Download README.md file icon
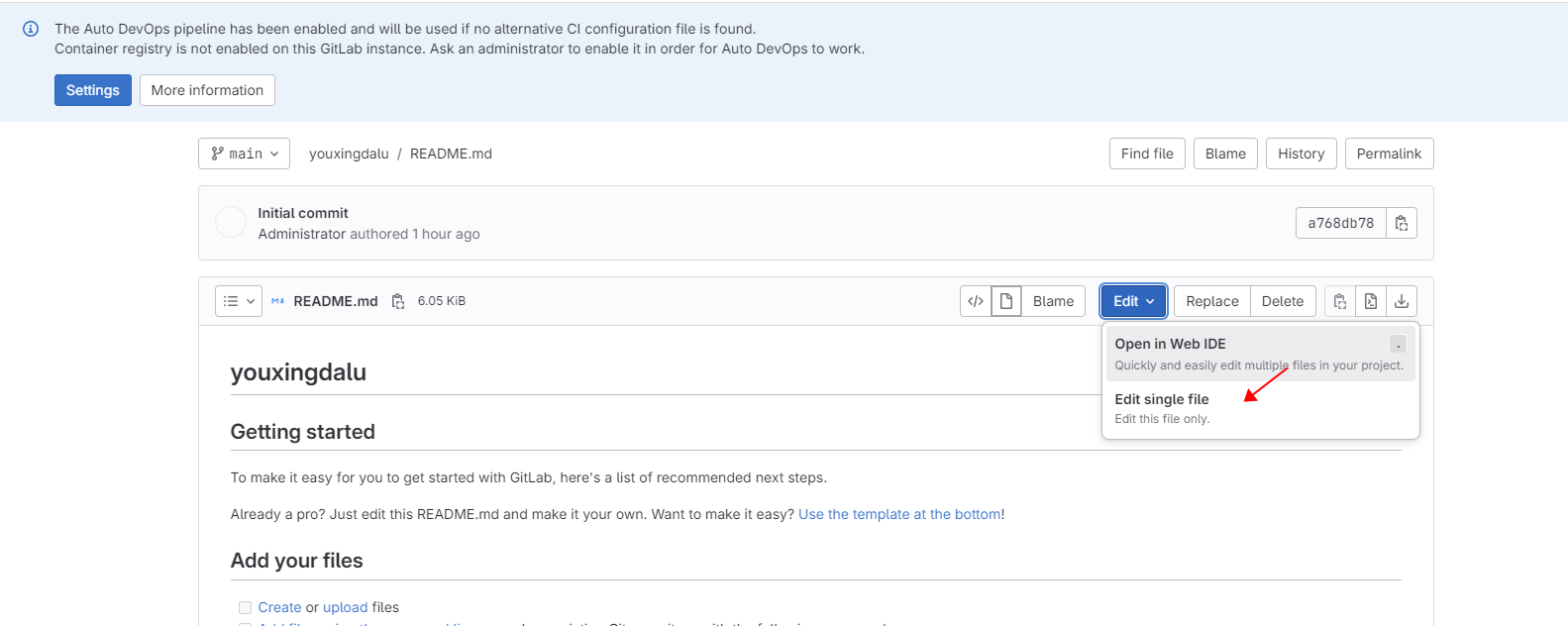The height and width of the screenshot is (626, 1568). tap(1402, 301)
